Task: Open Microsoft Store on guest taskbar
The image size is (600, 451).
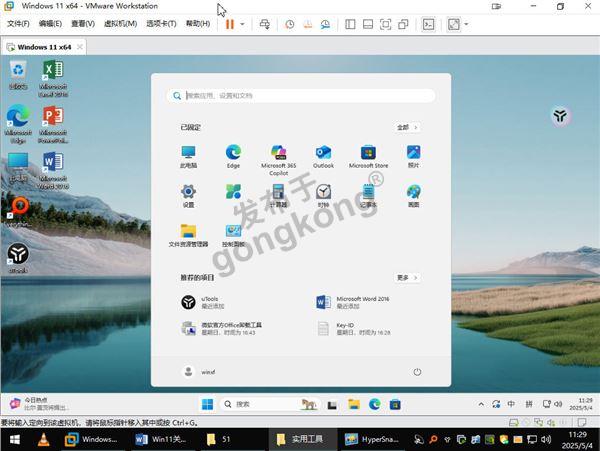Action: click(x=395, y=404)
